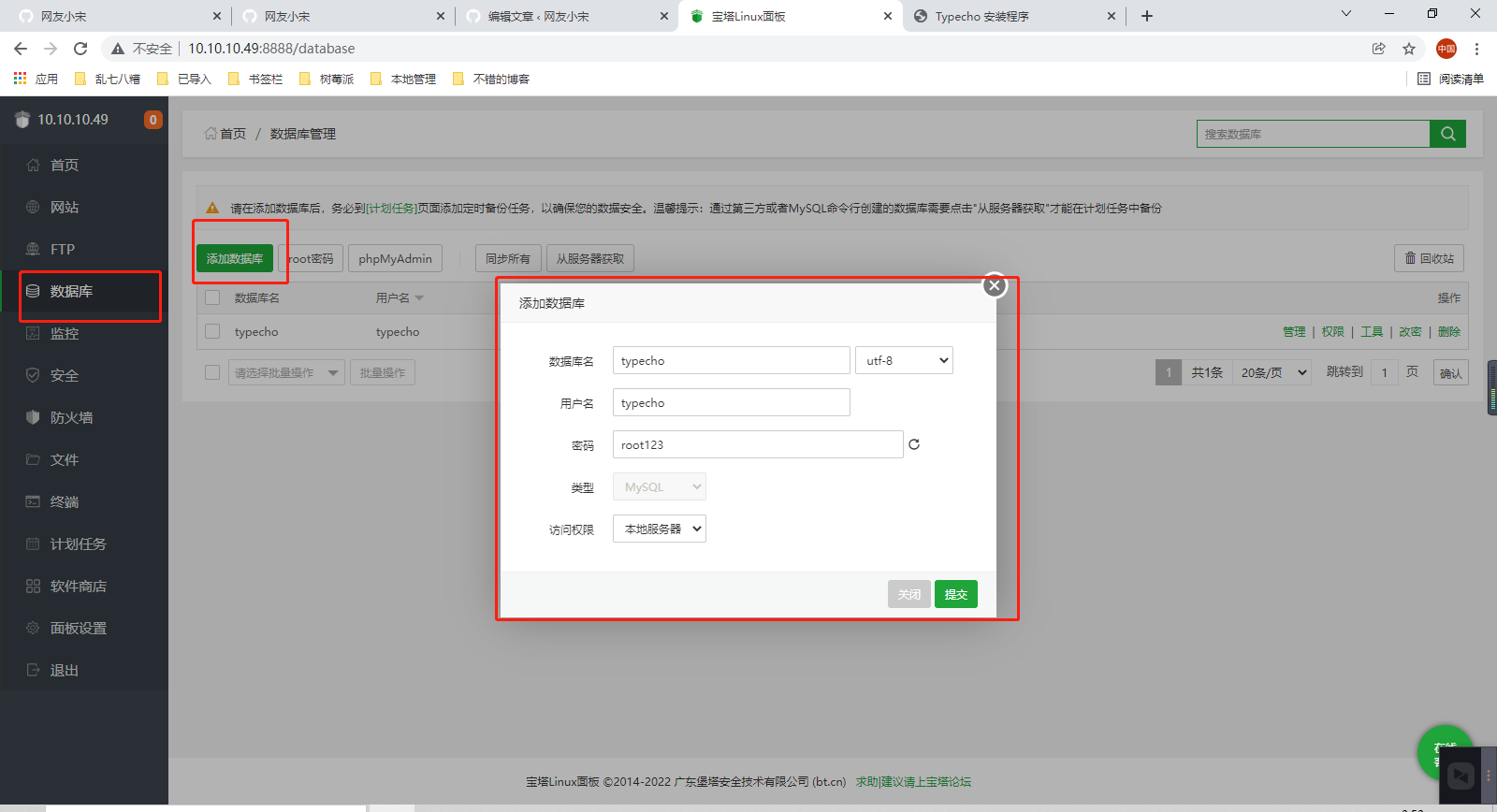1497x812 pixels.
Task: Close the 添加数据库 dialog with X icon
Action: tap(995, 285)
